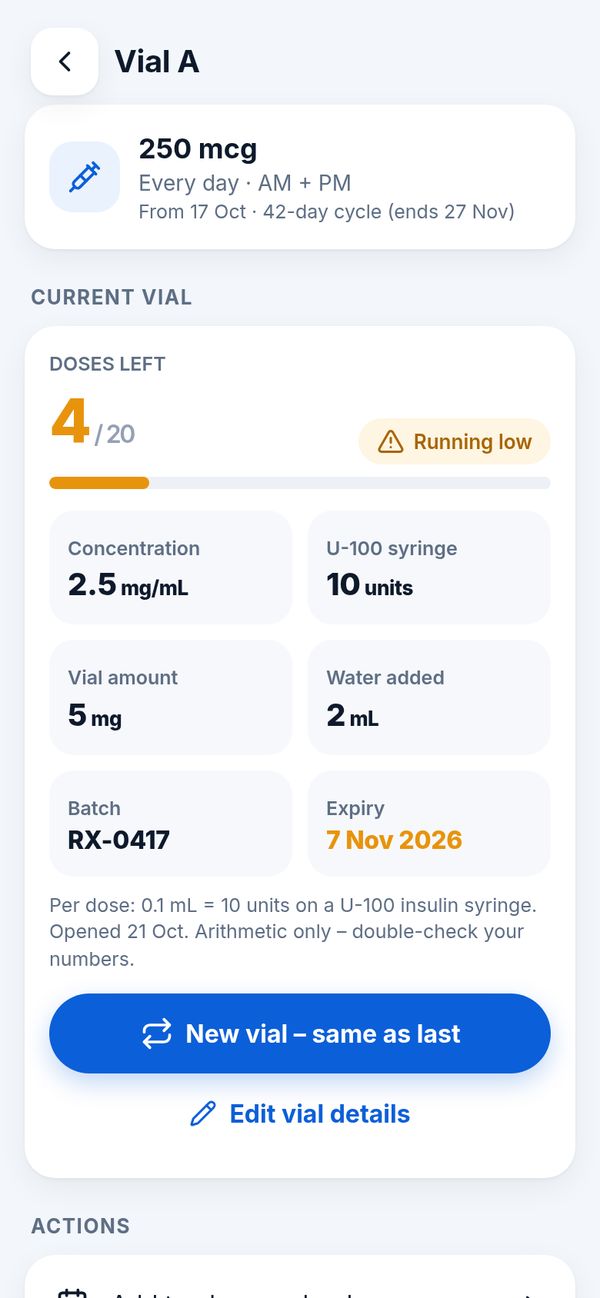Open the Batch RX-0417 tile
600x1298 pixels.
coord(171,823)
